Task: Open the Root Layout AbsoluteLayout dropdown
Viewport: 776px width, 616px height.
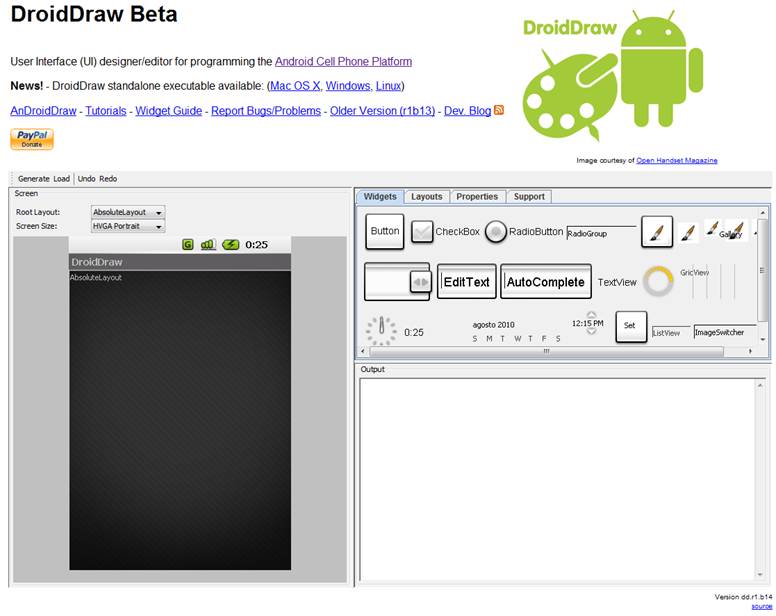Action: [128, 212]
